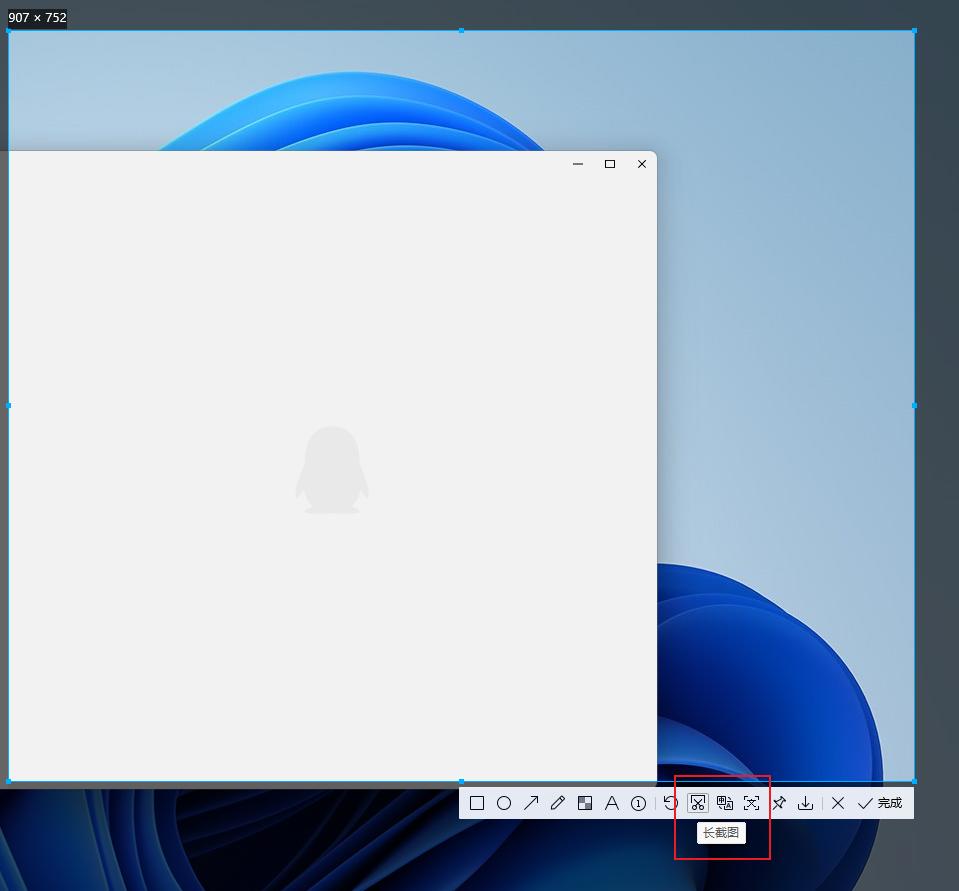Start long screenshot (长截图) capture
959x891 pixels.
coord(698,803)
